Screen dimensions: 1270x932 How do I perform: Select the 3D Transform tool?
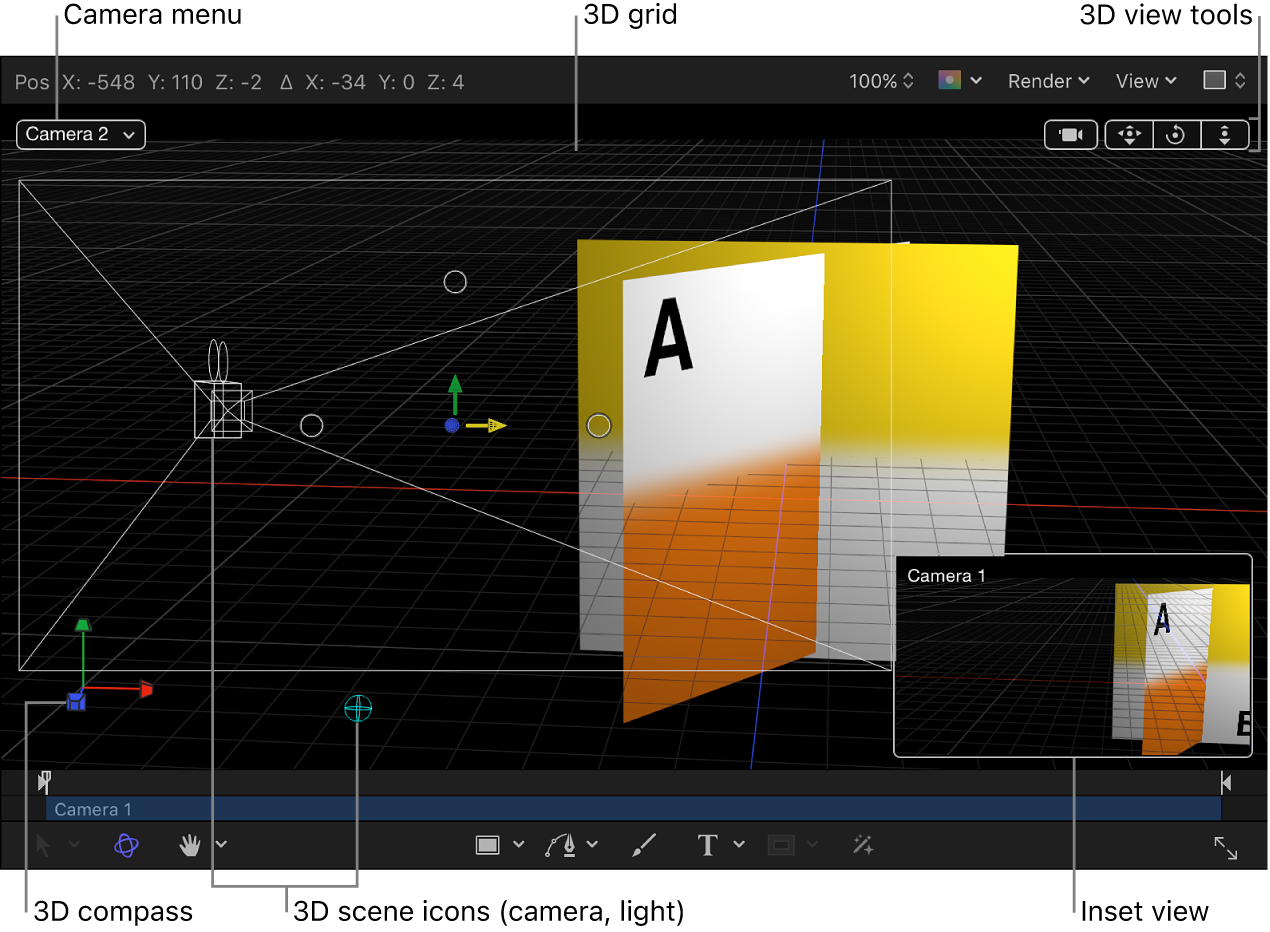125,845
